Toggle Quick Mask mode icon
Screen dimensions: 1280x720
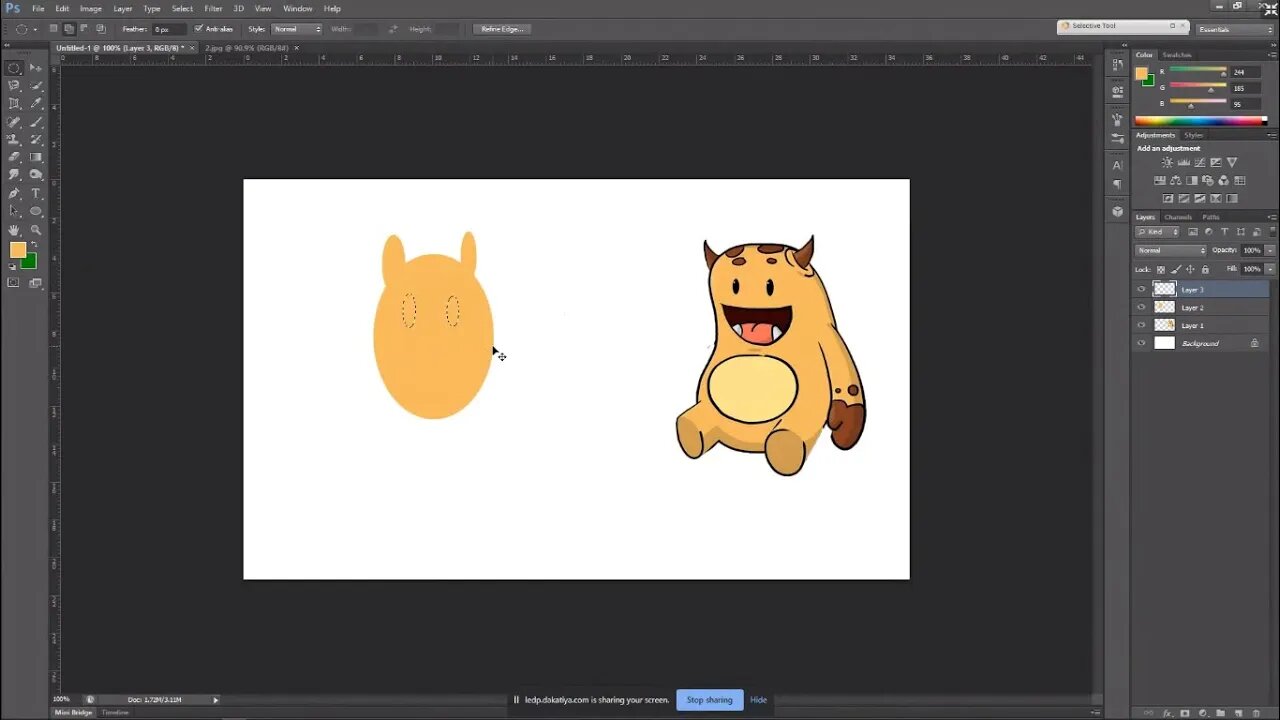14,283
